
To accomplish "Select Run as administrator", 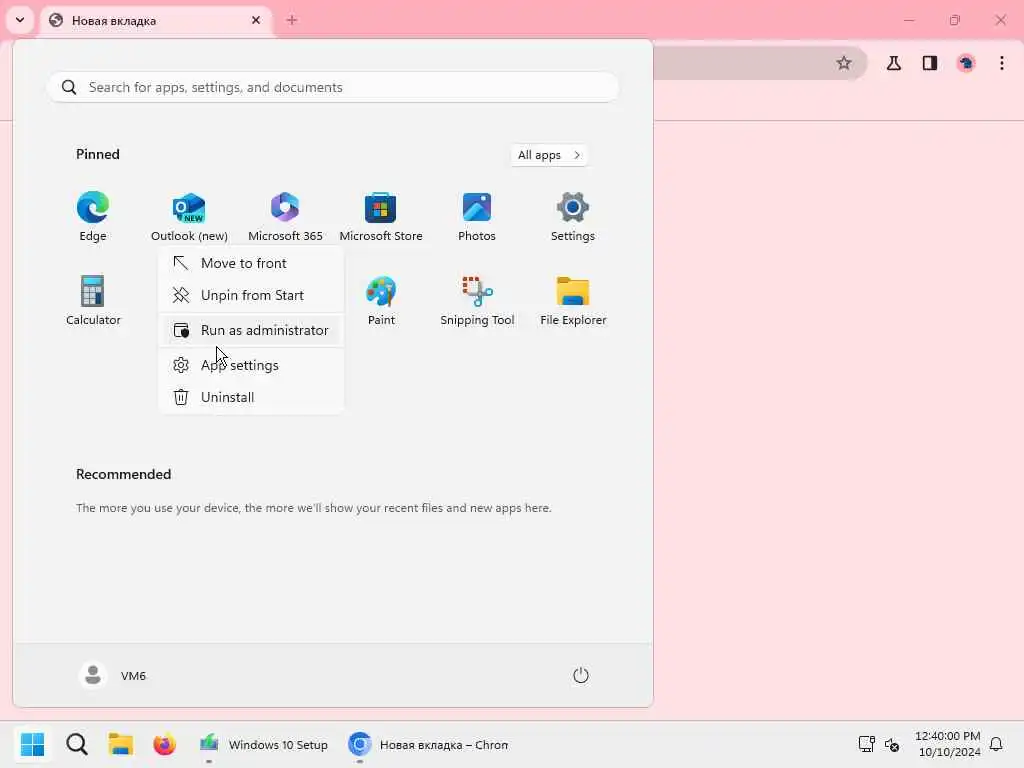I will tap(251, 330).
